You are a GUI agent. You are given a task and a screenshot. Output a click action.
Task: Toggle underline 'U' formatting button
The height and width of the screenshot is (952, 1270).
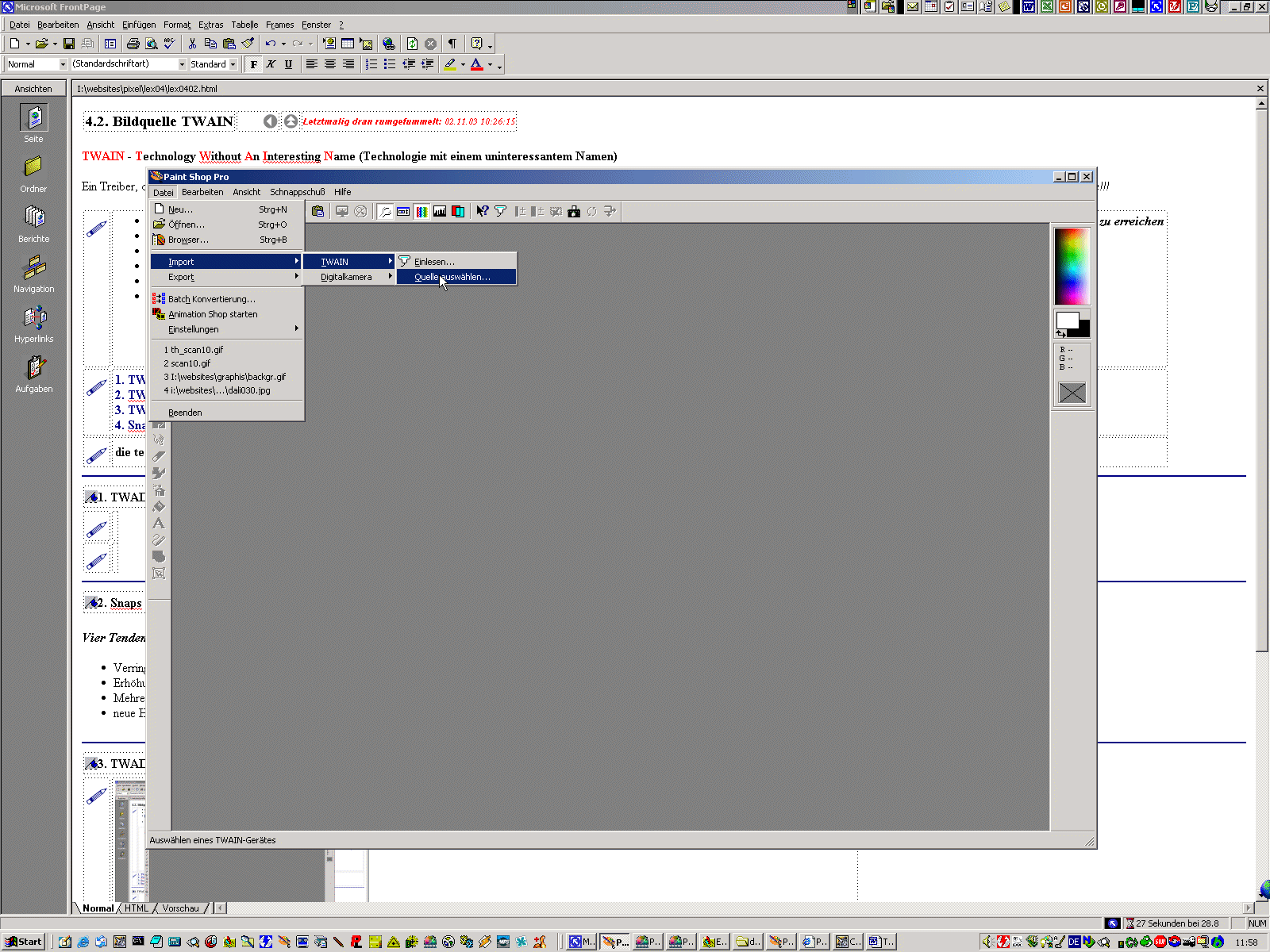tap(288, 64)
